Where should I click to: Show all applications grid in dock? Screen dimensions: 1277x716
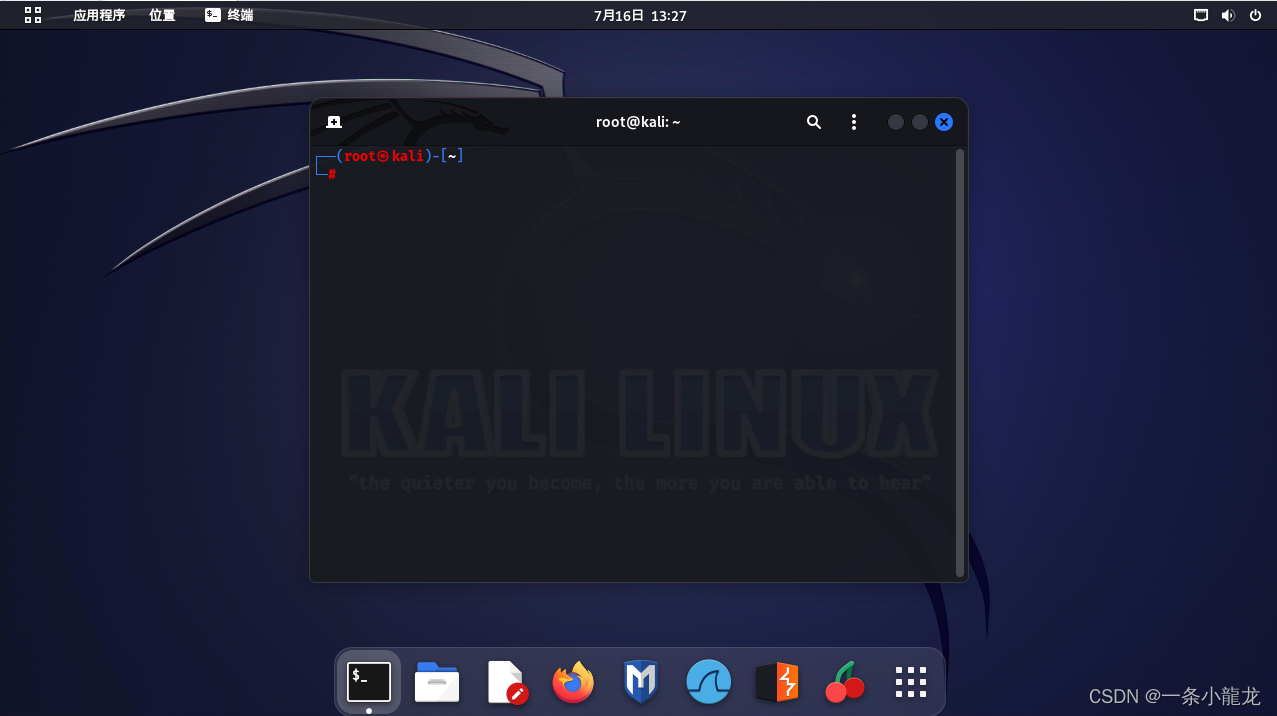(911, 682)
